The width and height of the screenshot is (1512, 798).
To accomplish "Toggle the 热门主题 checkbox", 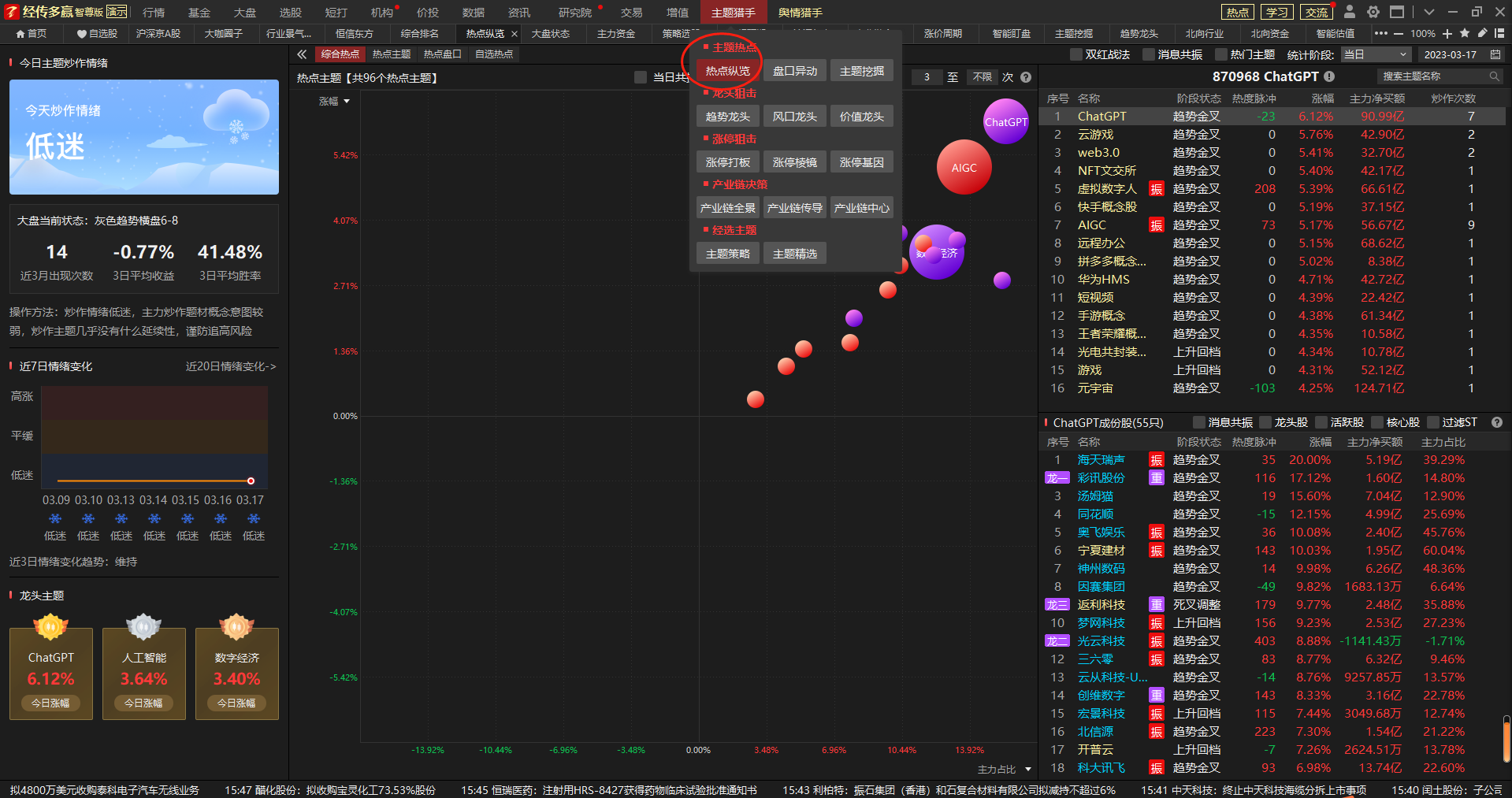I will (x=1220, y=54).
